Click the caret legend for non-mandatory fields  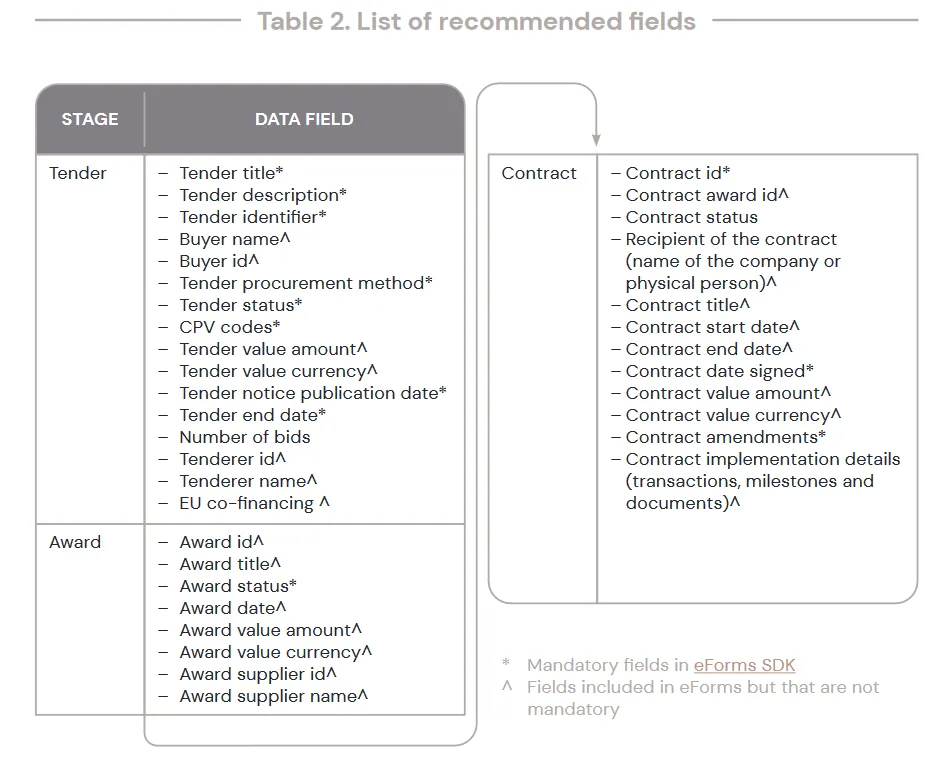point(691,698)
